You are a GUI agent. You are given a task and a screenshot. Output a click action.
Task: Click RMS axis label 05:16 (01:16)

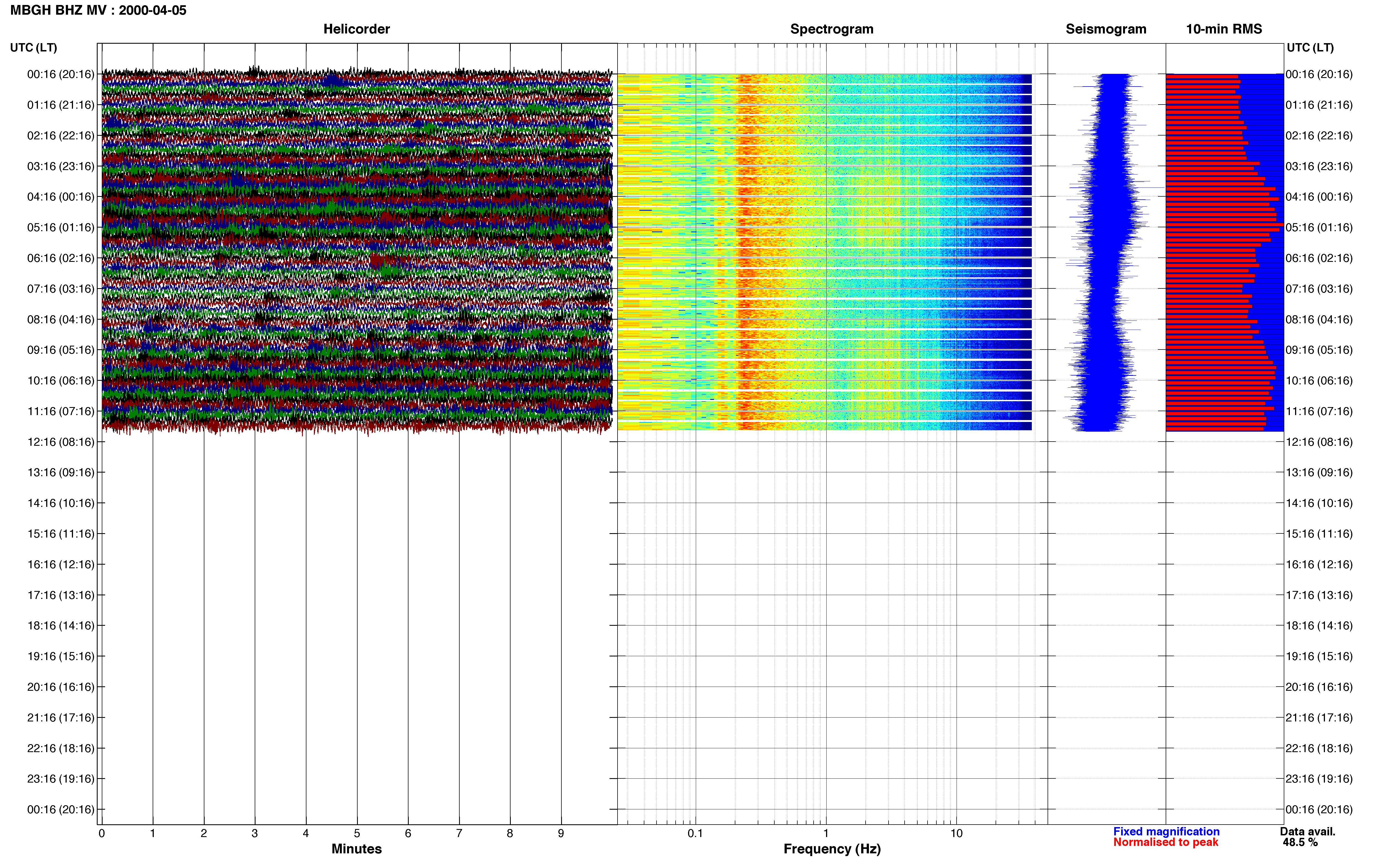1319,227
